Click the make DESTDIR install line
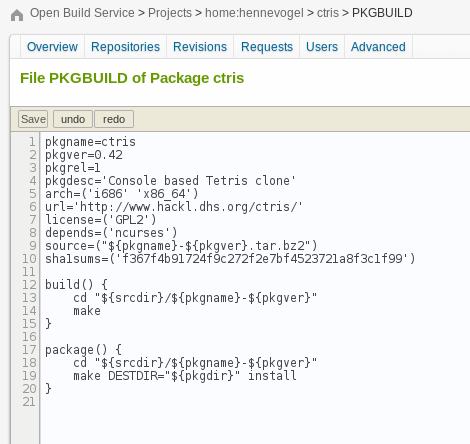Screen dimensions: 470x444 [185, 376]
